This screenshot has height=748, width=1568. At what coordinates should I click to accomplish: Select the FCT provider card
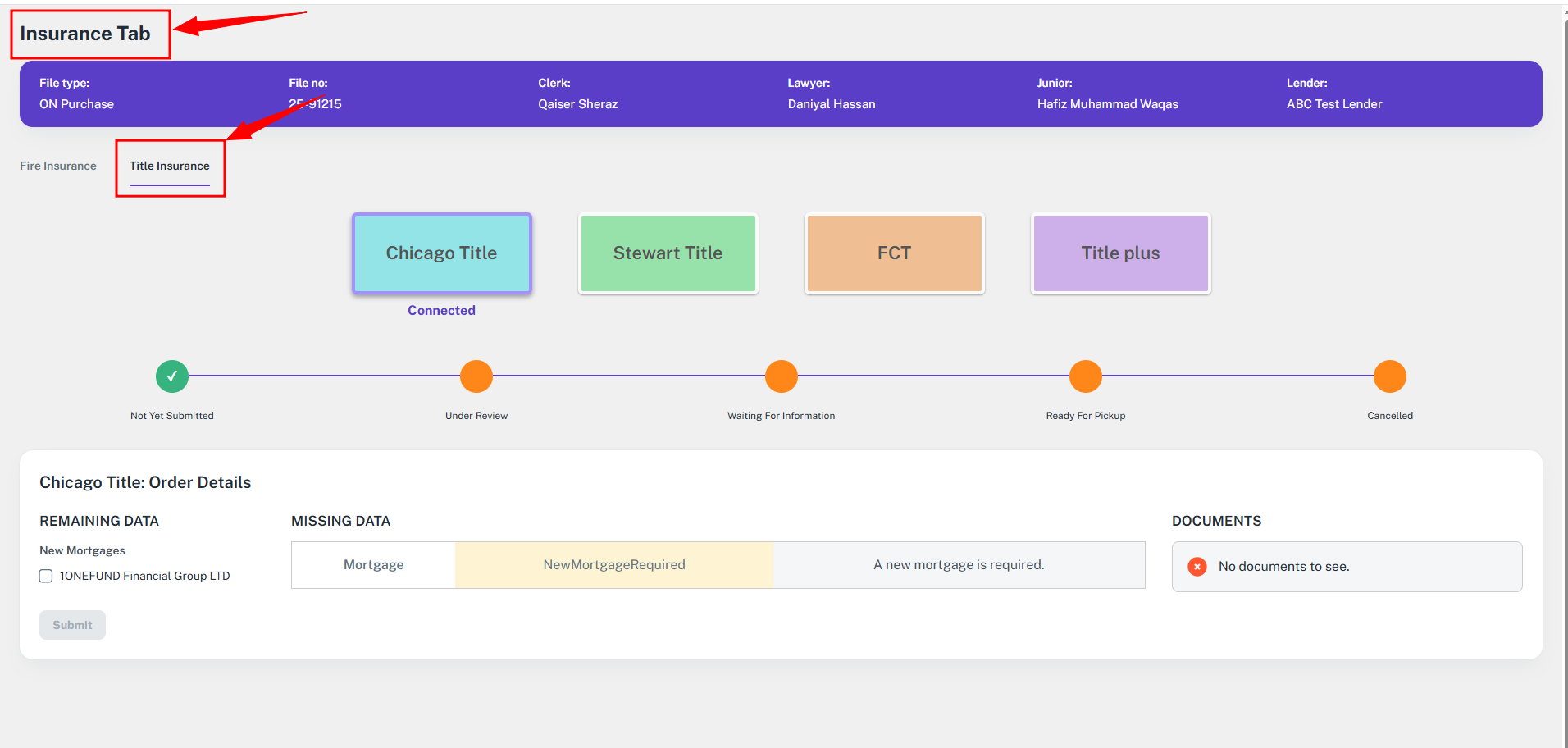894,253
